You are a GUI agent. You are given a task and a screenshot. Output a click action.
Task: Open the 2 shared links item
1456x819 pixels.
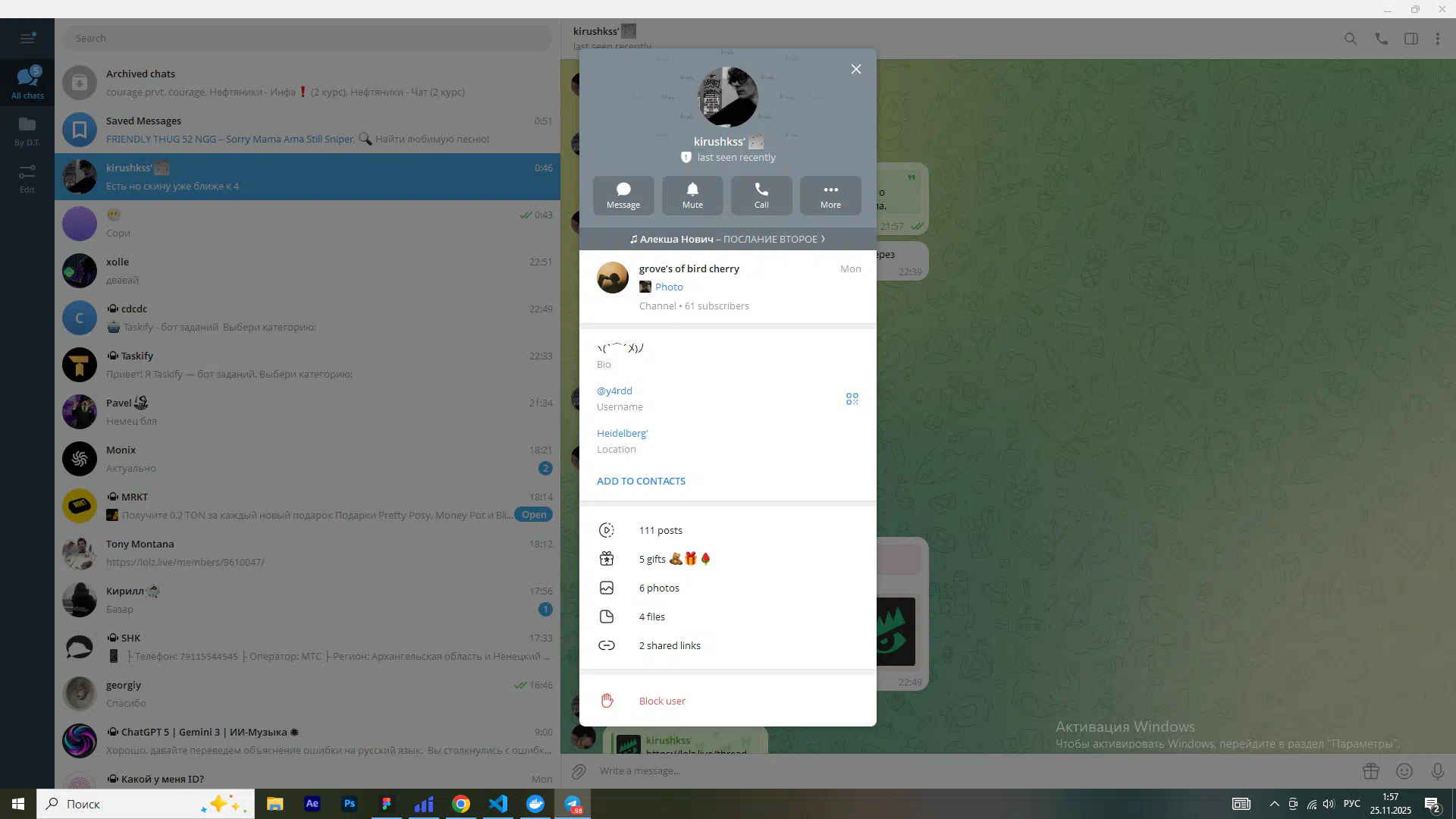[669, 645]
